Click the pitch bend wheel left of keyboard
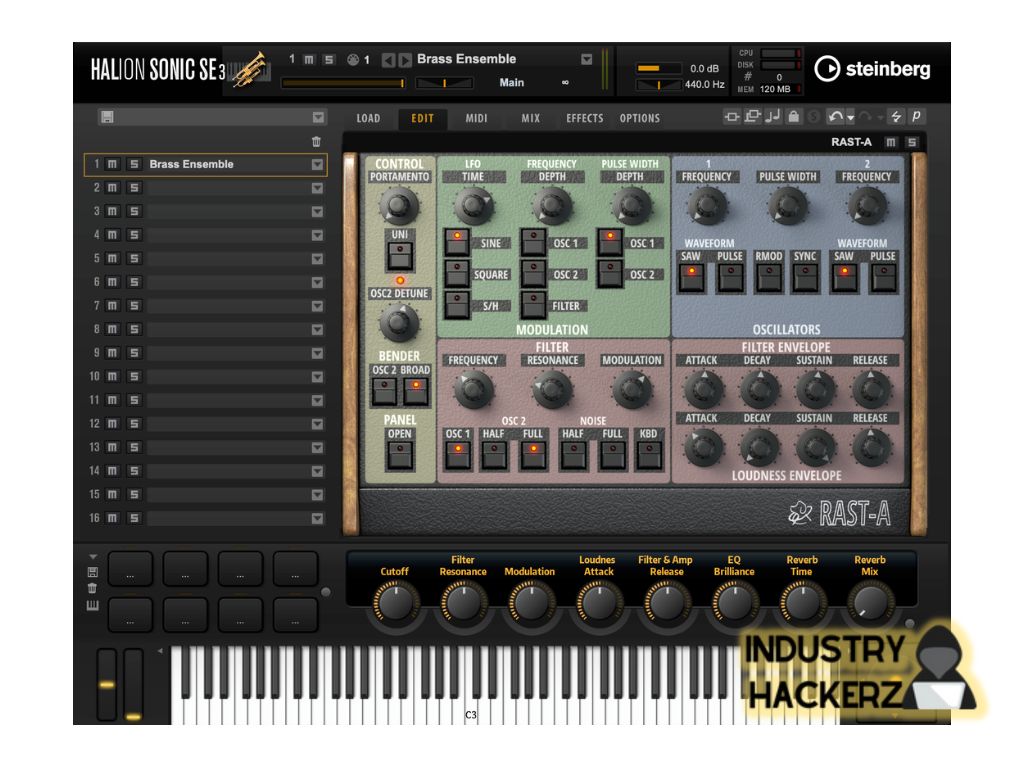 (x=106, y=684)
